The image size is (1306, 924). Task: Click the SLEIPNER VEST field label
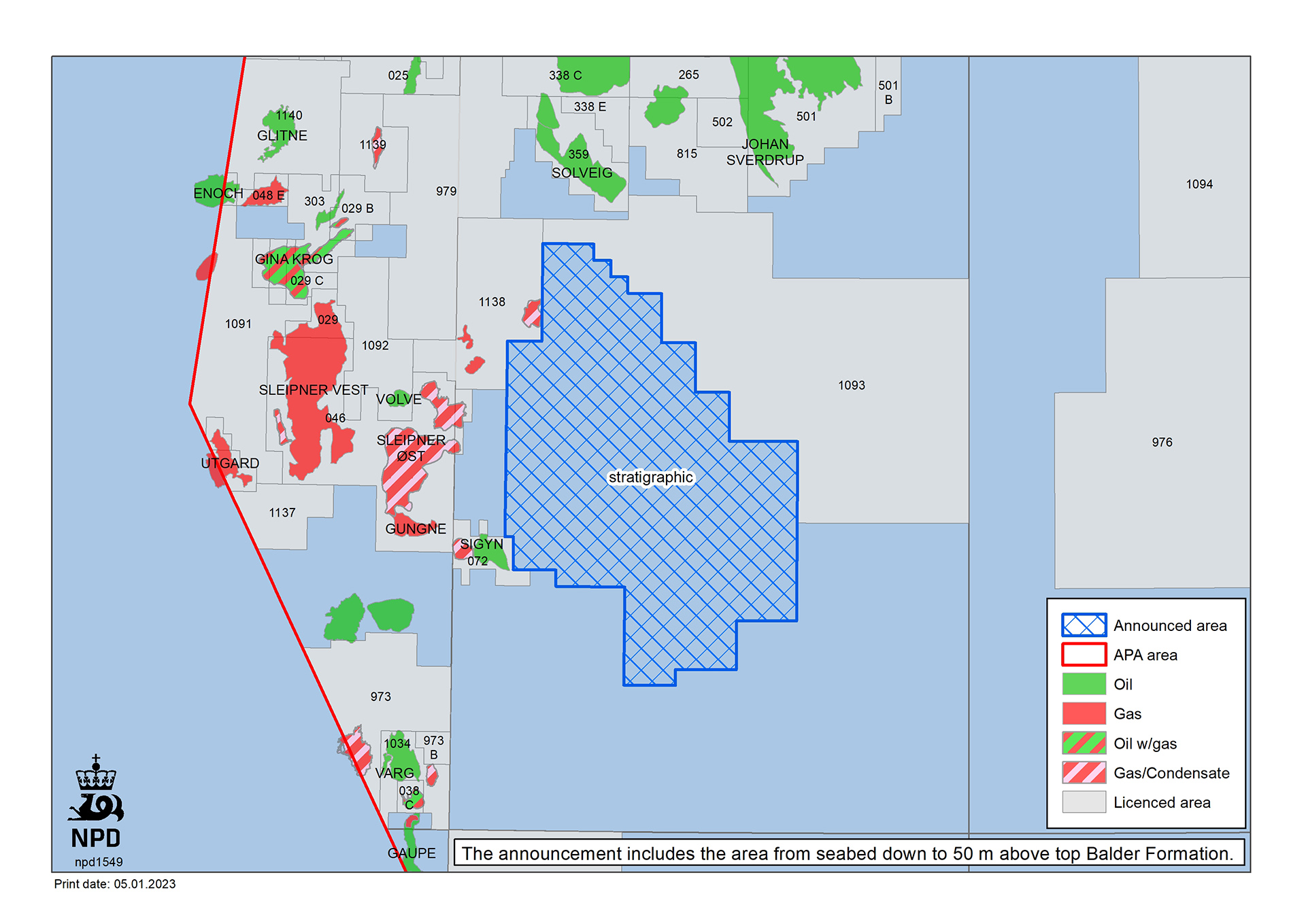314,390
